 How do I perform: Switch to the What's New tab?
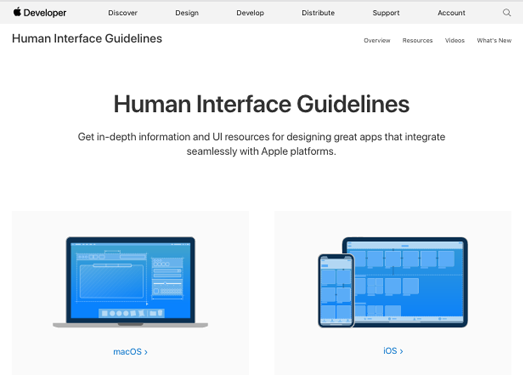(494, 40)
